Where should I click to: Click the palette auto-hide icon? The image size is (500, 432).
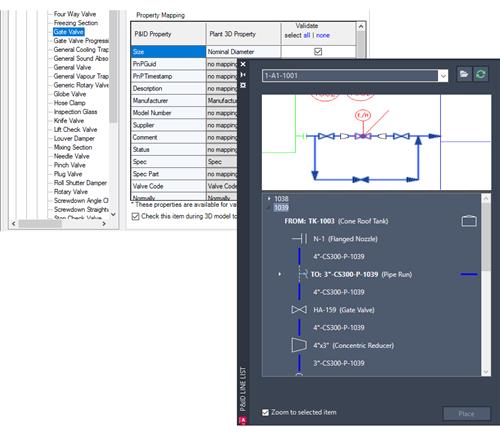[x=243, y=75]
